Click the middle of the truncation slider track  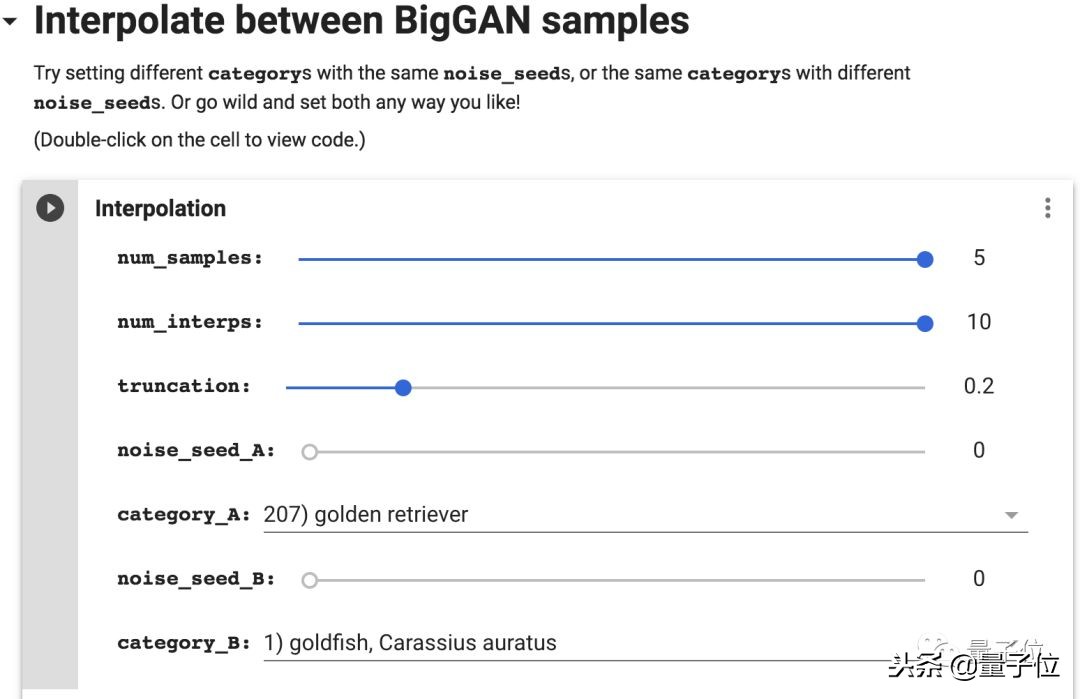click(606, 387)
